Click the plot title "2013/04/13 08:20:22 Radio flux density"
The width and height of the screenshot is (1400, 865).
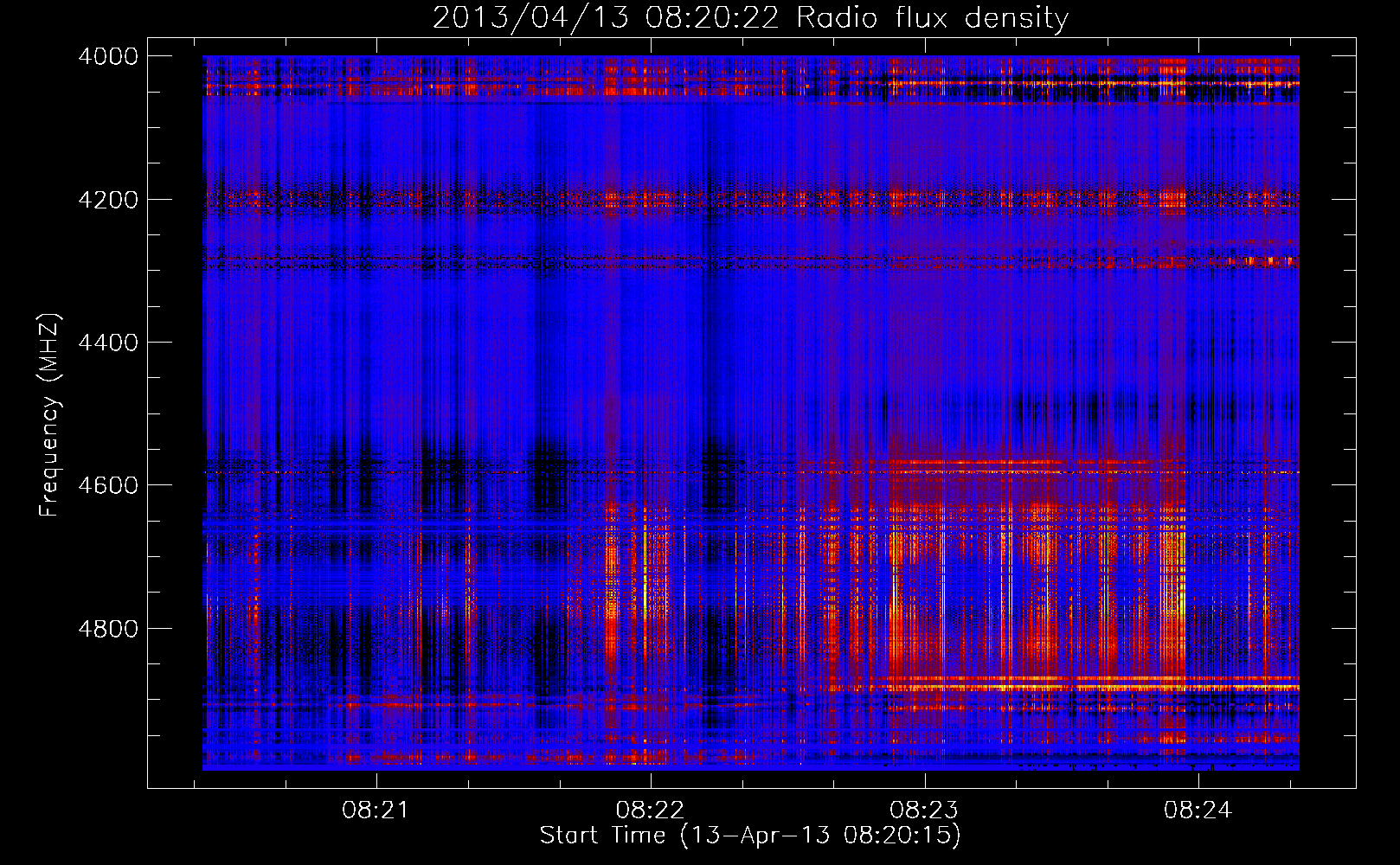pos(750,17)
